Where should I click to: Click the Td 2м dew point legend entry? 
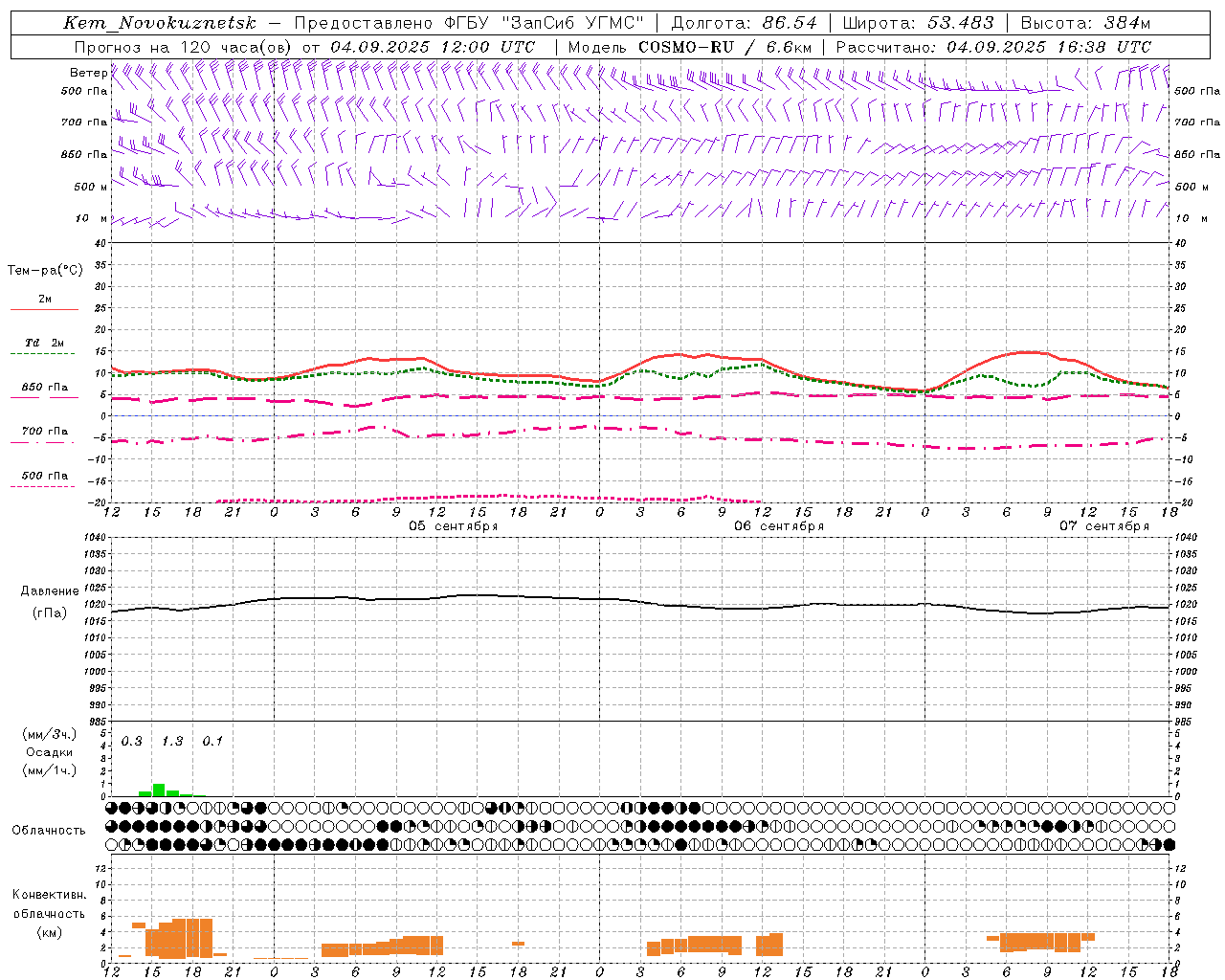44,343
